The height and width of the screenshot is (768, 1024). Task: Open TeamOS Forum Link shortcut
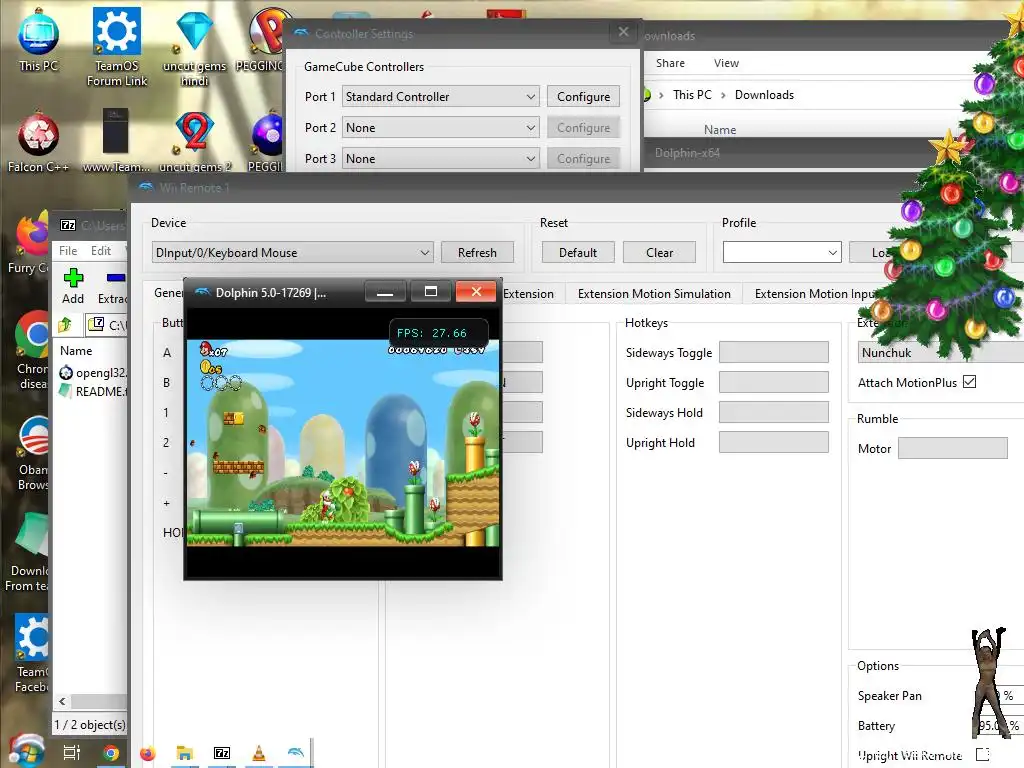click(117, 47)
